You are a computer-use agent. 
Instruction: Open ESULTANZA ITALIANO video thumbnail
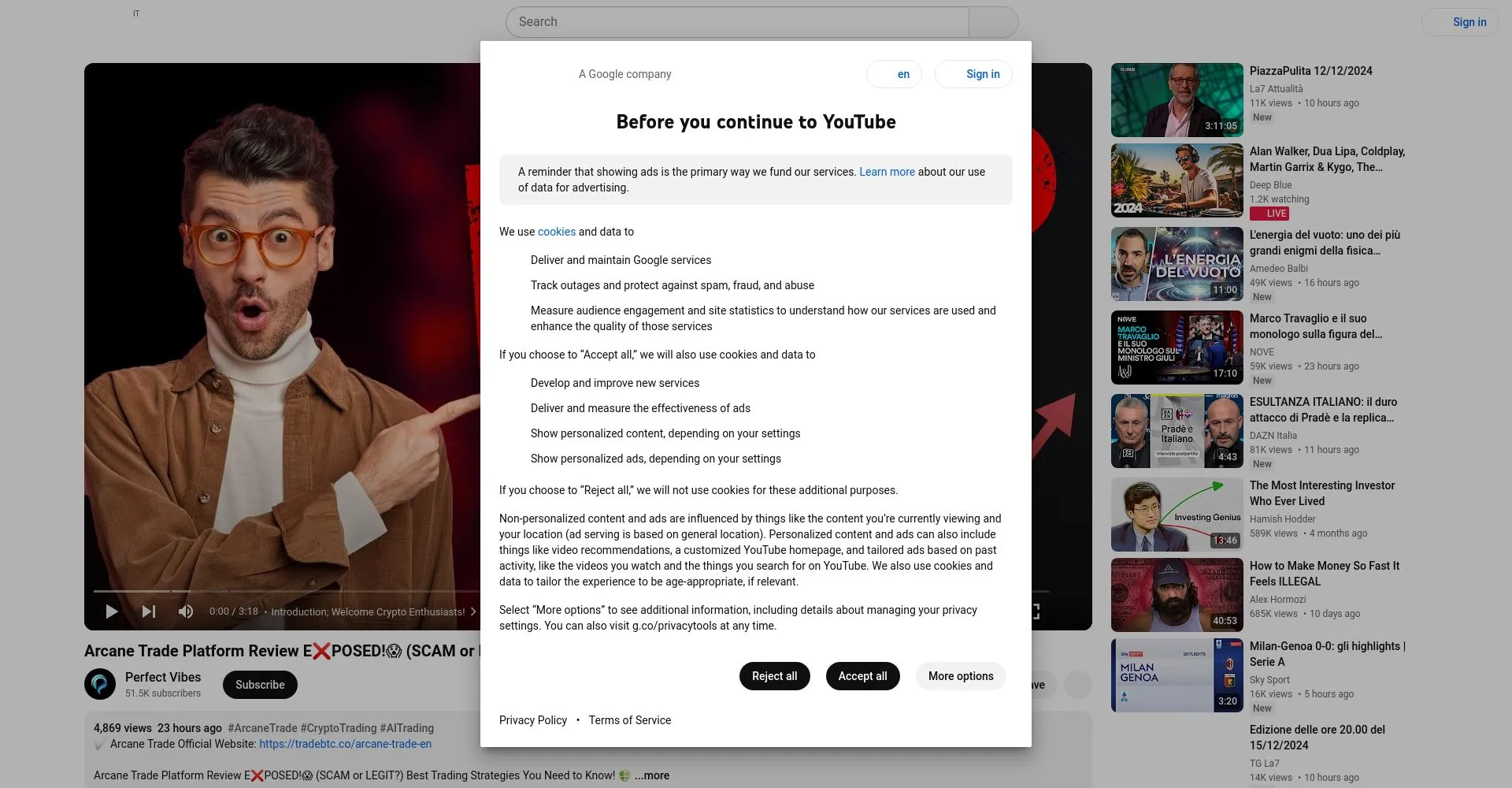pyautogui.click(x=1177, y=431)
